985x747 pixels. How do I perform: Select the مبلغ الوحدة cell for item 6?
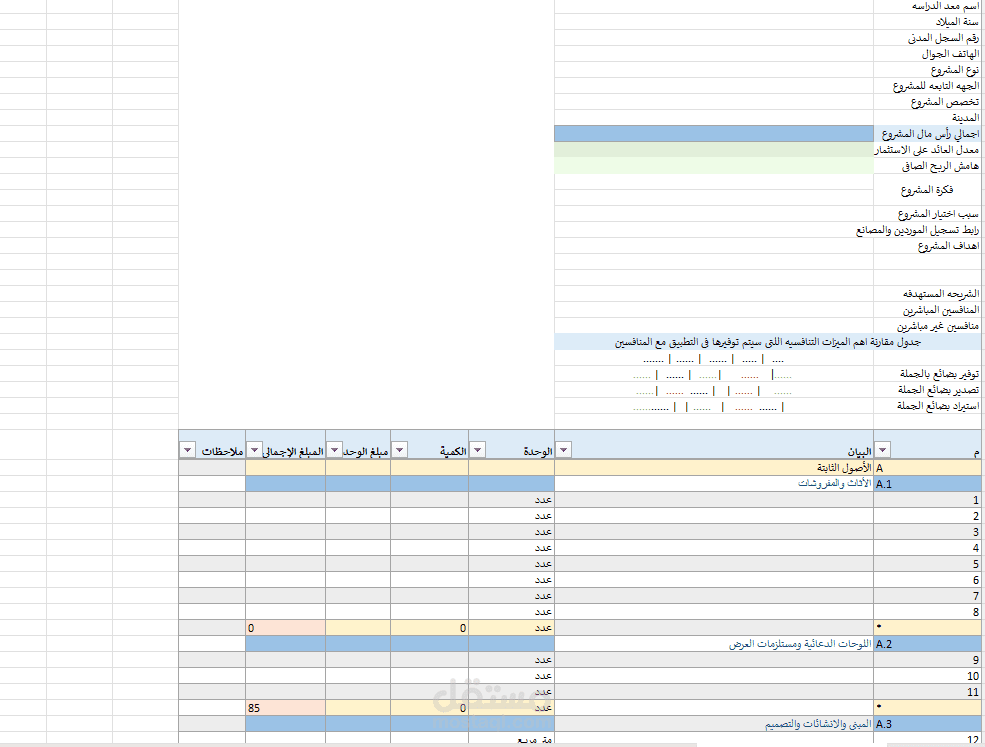coord(358,580)
